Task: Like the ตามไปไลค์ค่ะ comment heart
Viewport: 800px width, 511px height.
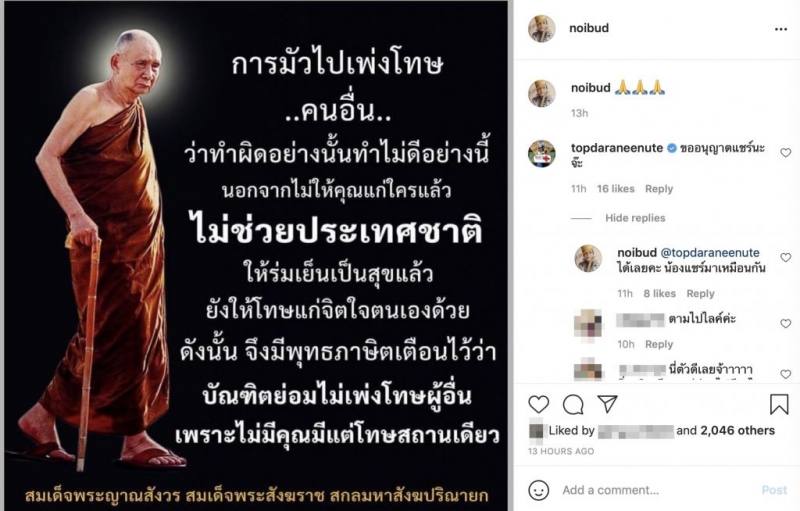Action: (786, 323)
